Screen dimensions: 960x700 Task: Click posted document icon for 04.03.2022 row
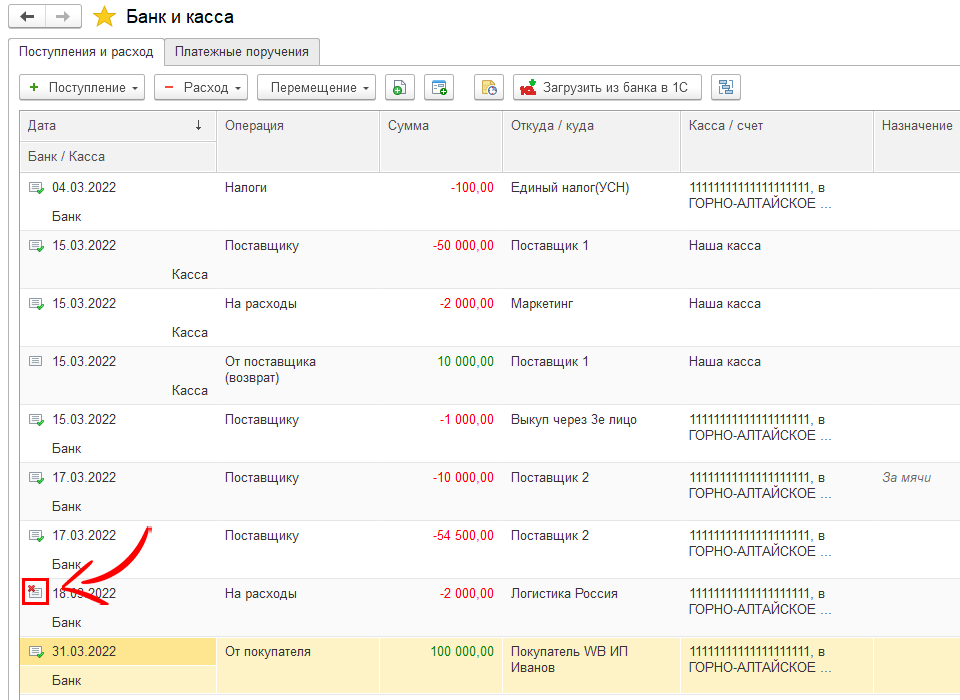[x=36, y=188]
